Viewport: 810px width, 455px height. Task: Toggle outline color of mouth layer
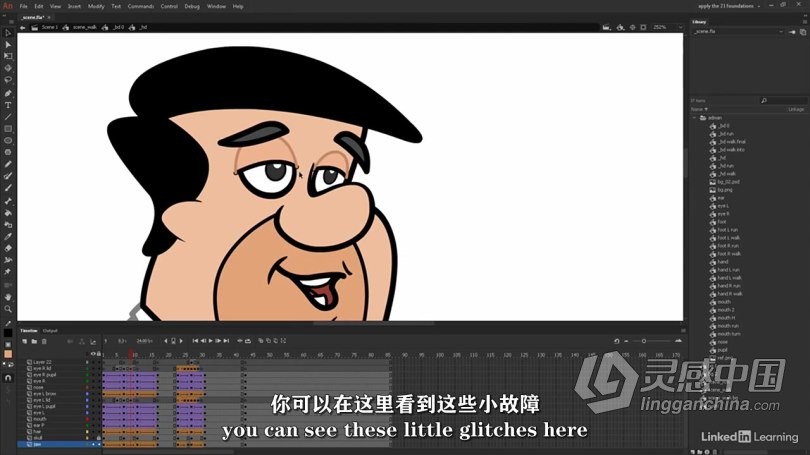[87, 419]
